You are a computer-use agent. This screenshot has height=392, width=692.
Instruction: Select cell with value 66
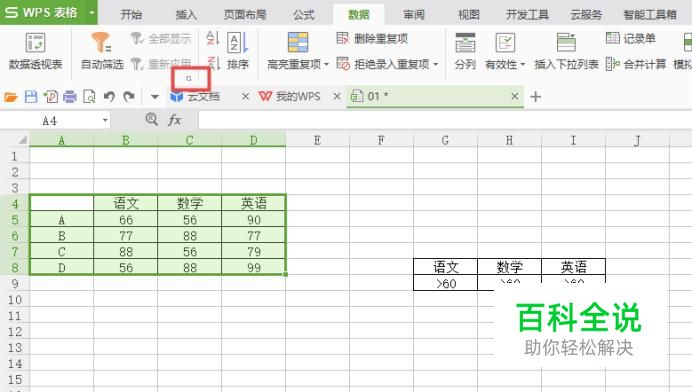(x=125, y=220)
